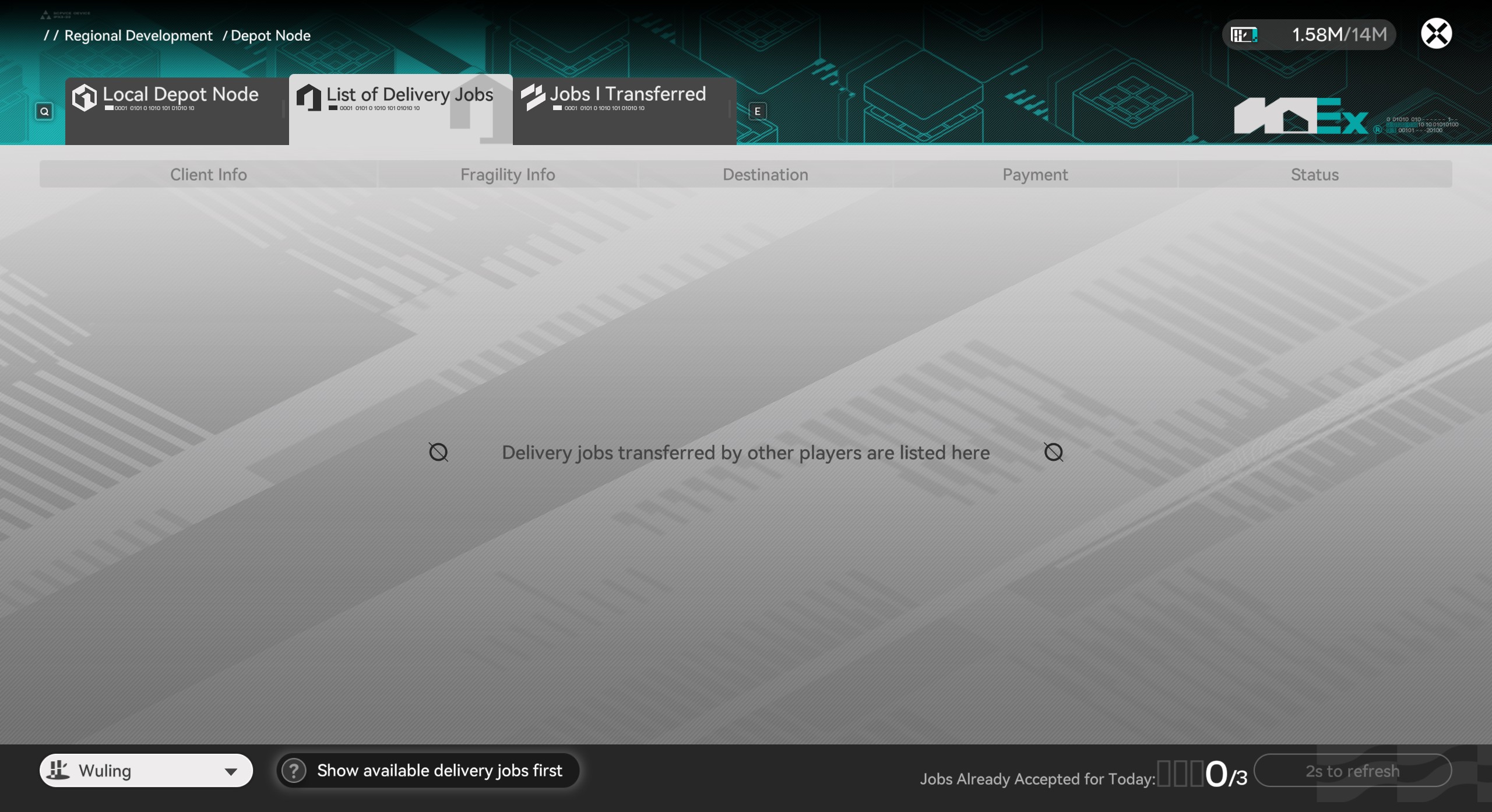Click the Payment column header
1492x812 pixels.
[1035, 174]
